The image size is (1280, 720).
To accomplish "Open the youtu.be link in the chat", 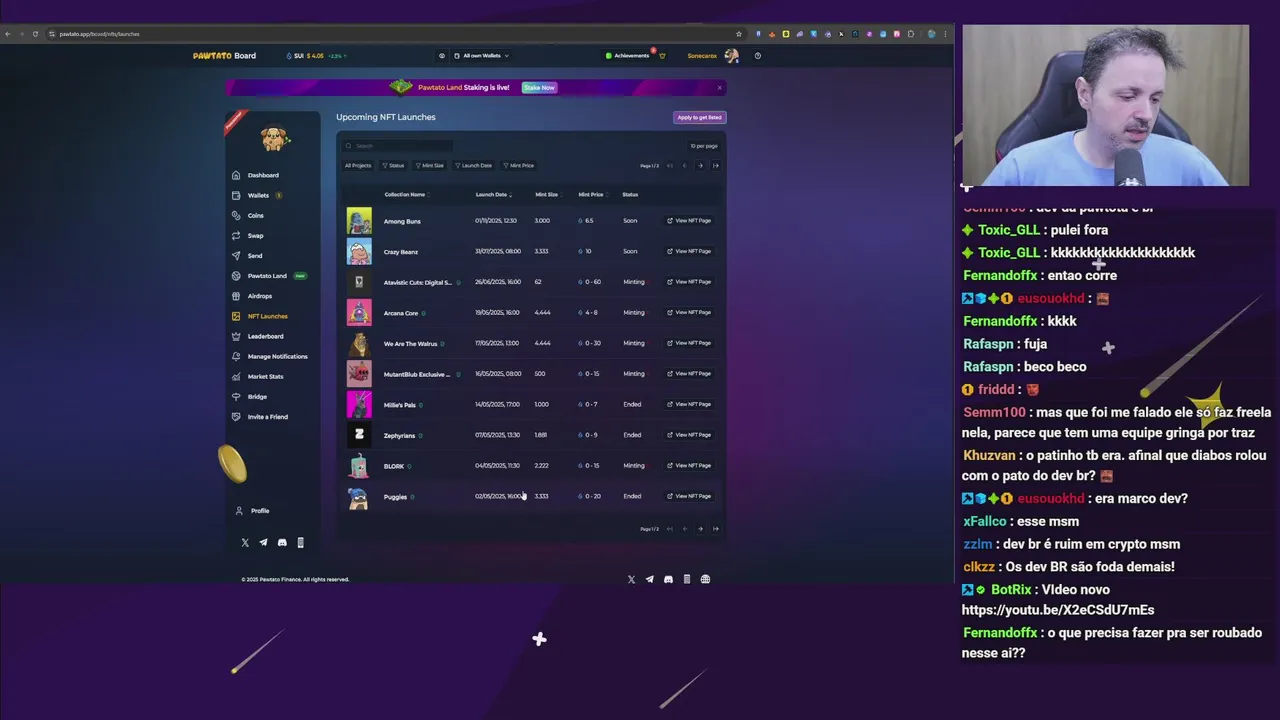I will [1058, 610].
